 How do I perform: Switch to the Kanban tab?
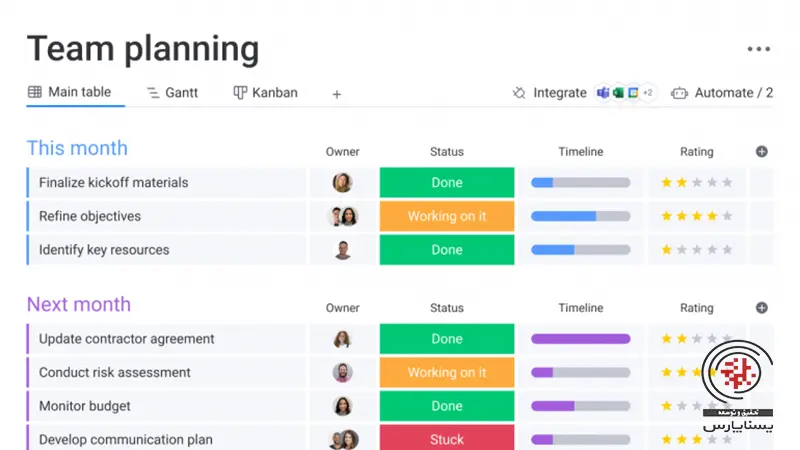click(x=265, y=93)
